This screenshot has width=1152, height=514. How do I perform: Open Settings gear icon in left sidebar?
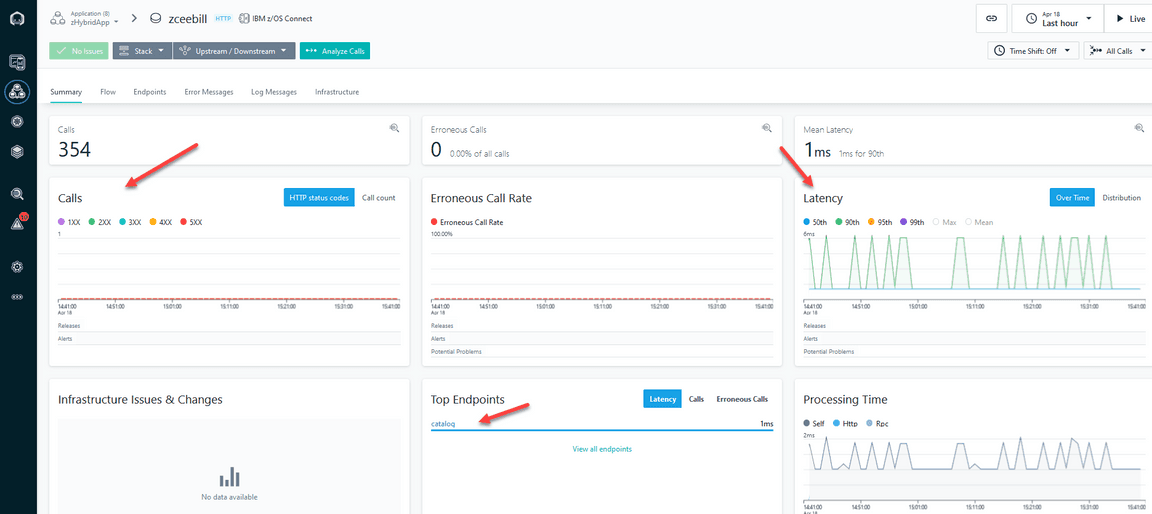pos(18,267)
